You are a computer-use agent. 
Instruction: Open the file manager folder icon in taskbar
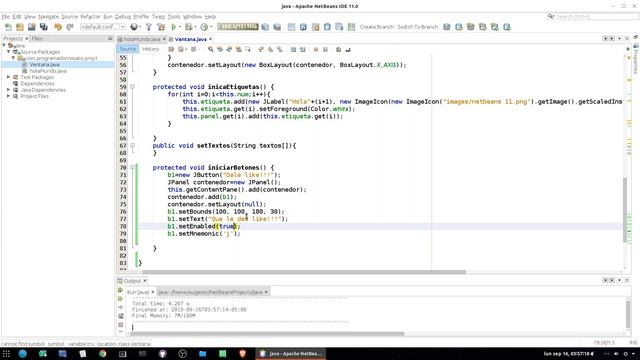[202, 353]
